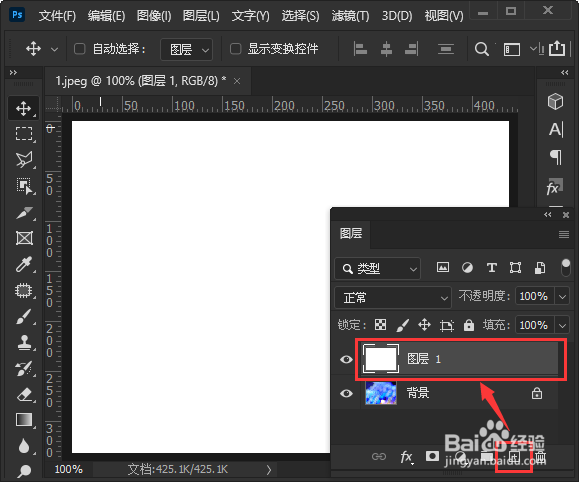This screenshot has width=579, height=482.
Task: Add a layer mask
Action: coord(432,456)
